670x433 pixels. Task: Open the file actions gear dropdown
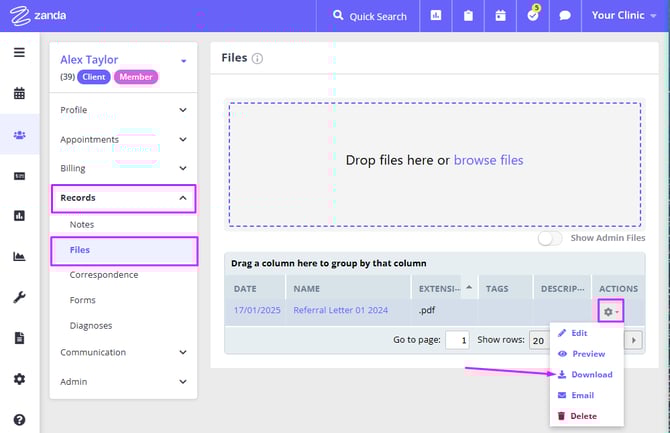point(609,311)
